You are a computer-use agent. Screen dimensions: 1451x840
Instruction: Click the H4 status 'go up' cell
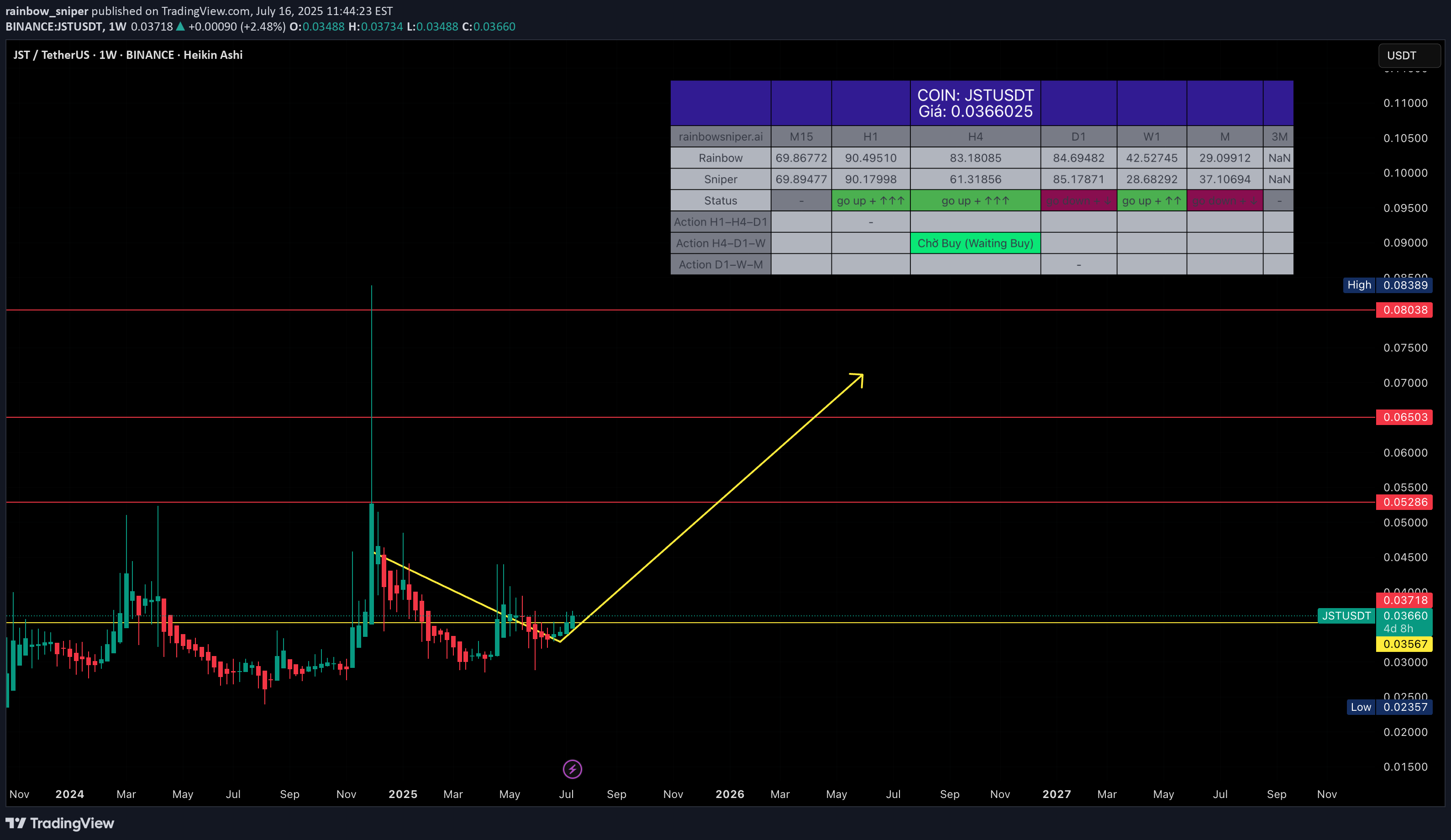pos(975,200)
